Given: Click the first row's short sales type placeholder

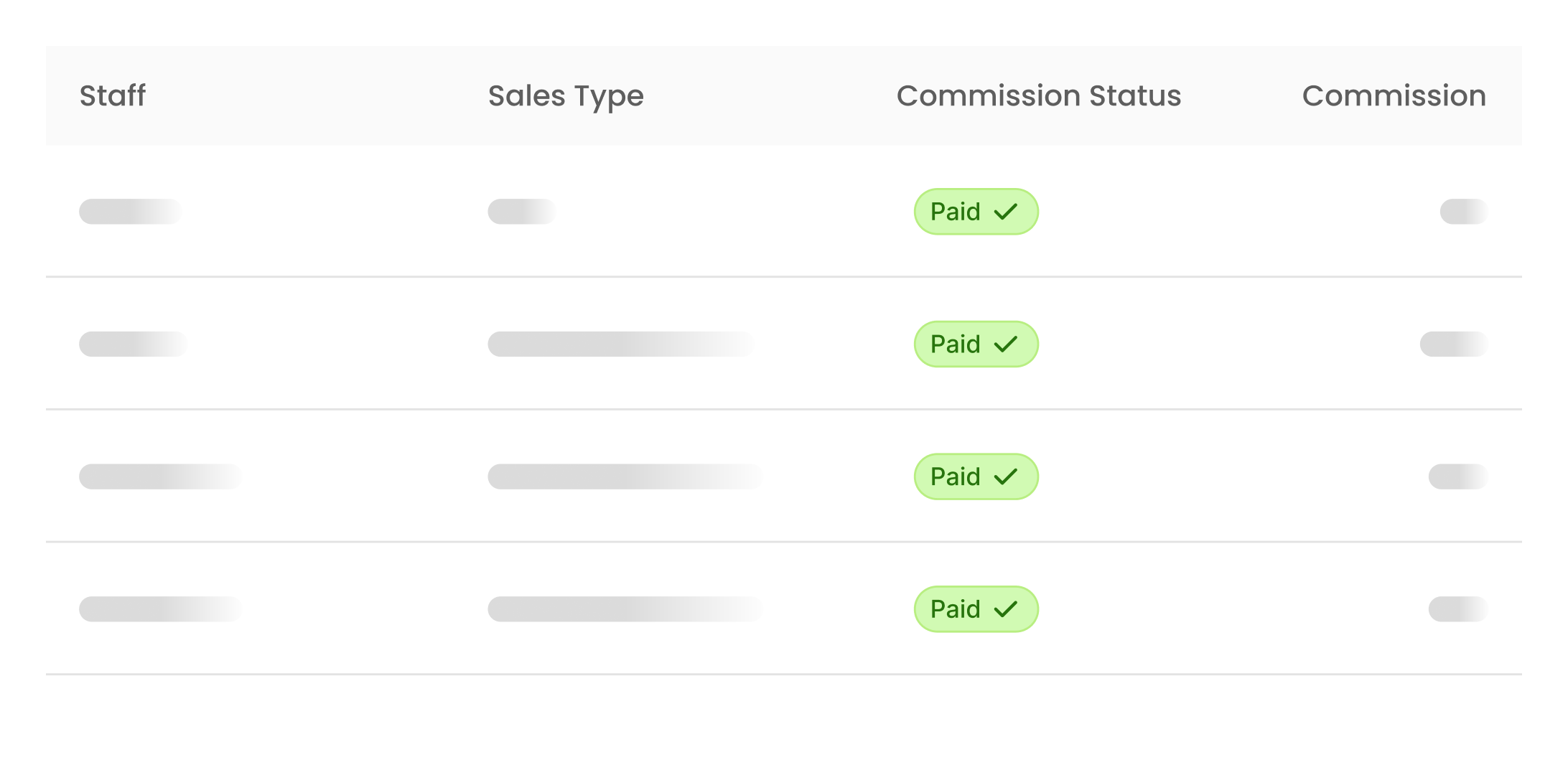Looking at the screenshot, I should (x=522, y=212).
